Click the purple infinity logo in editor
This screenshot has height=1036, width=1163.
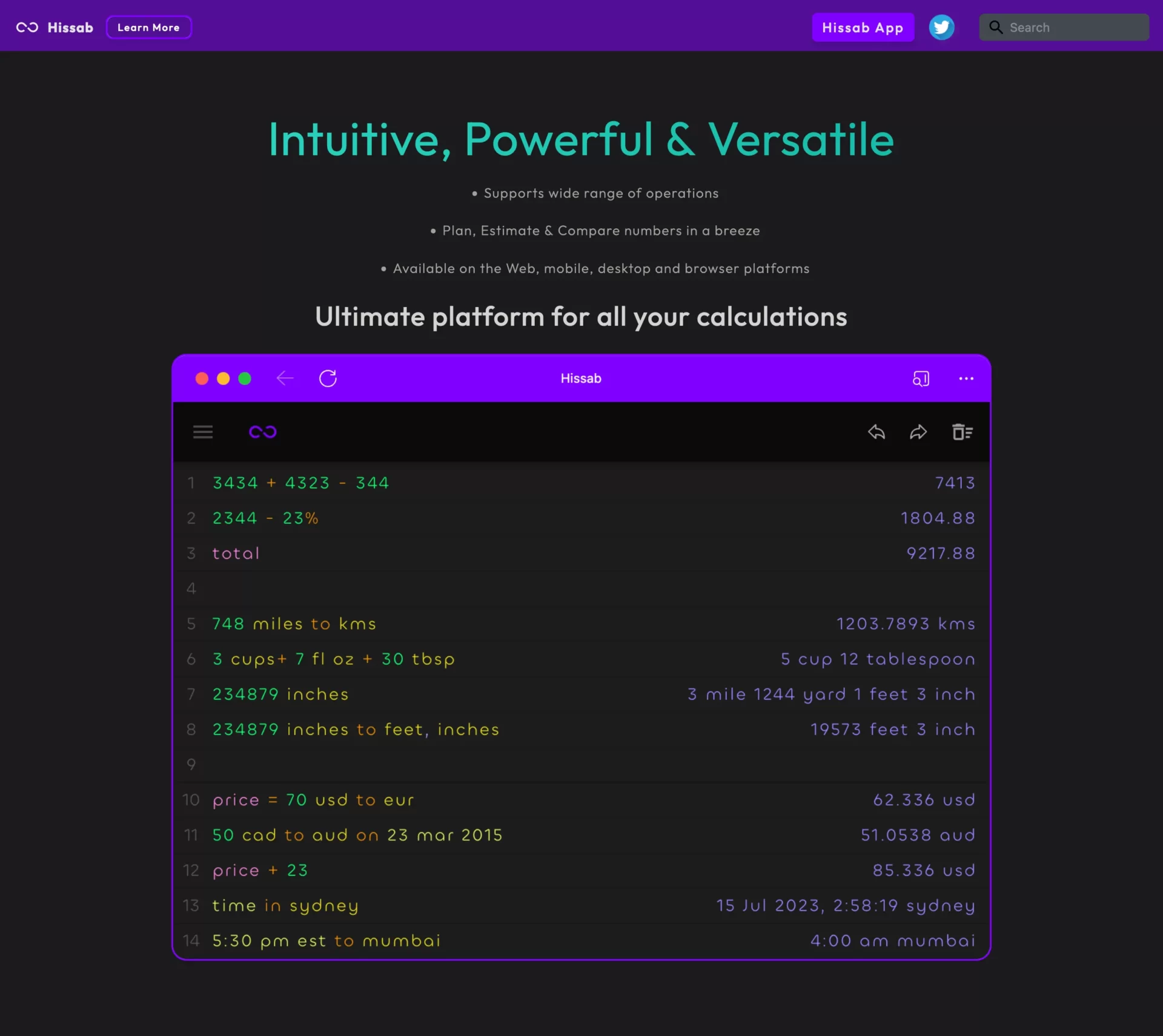(x=263, y=432)
